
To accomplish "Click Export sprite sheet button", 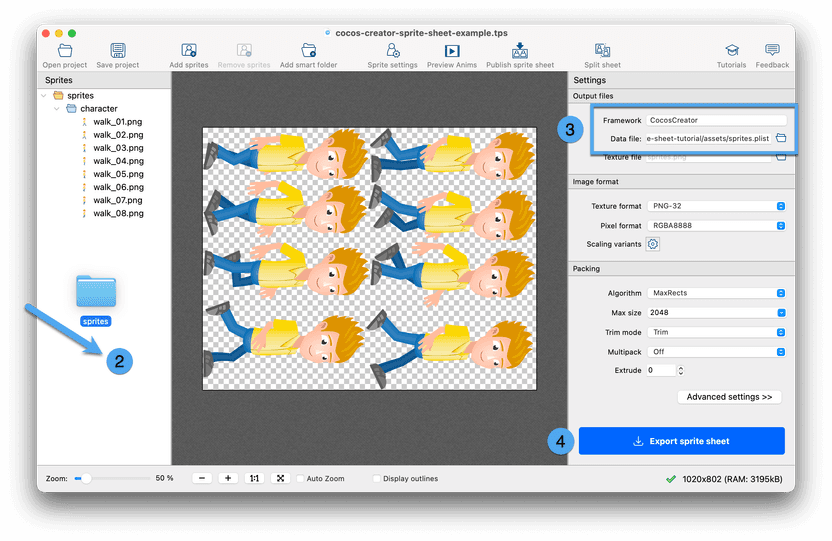I will point(681,441).
